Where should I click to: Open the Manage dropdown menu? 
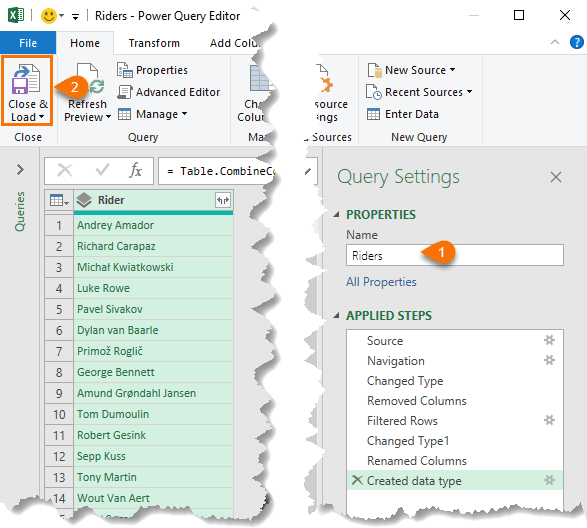[152, 114]
